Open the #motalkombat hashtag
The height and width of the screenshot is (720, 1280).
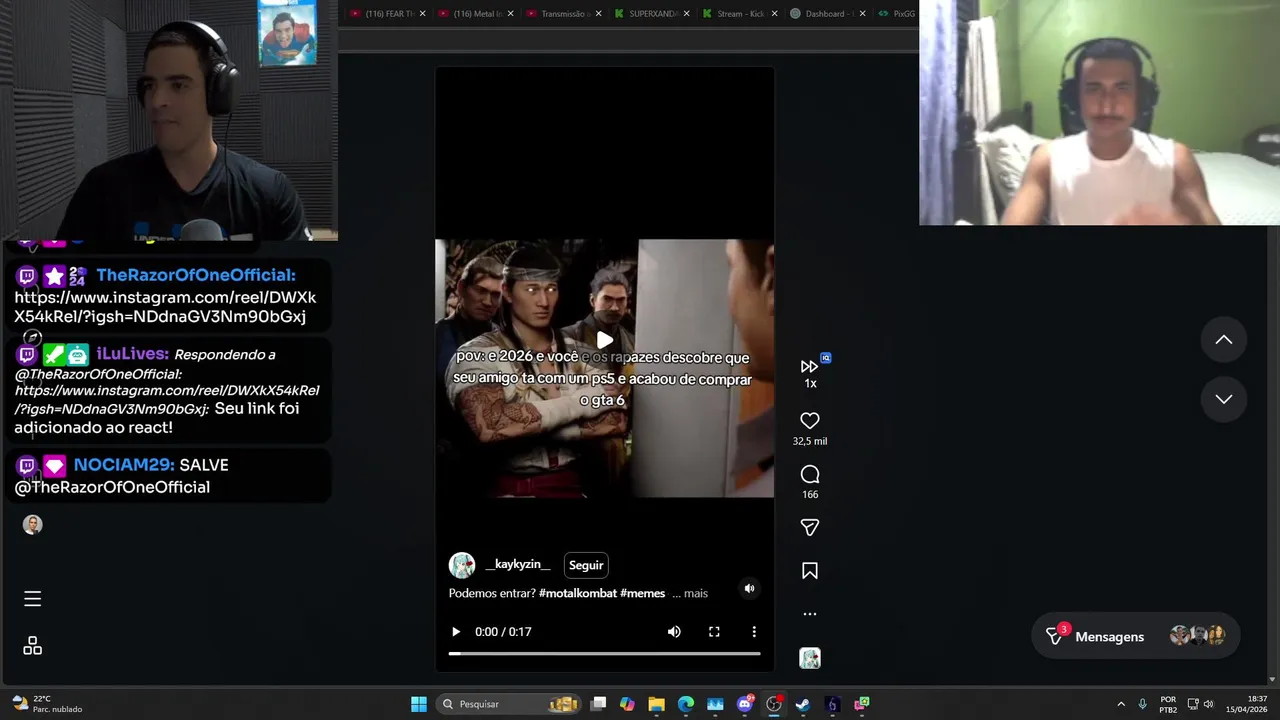577,594
